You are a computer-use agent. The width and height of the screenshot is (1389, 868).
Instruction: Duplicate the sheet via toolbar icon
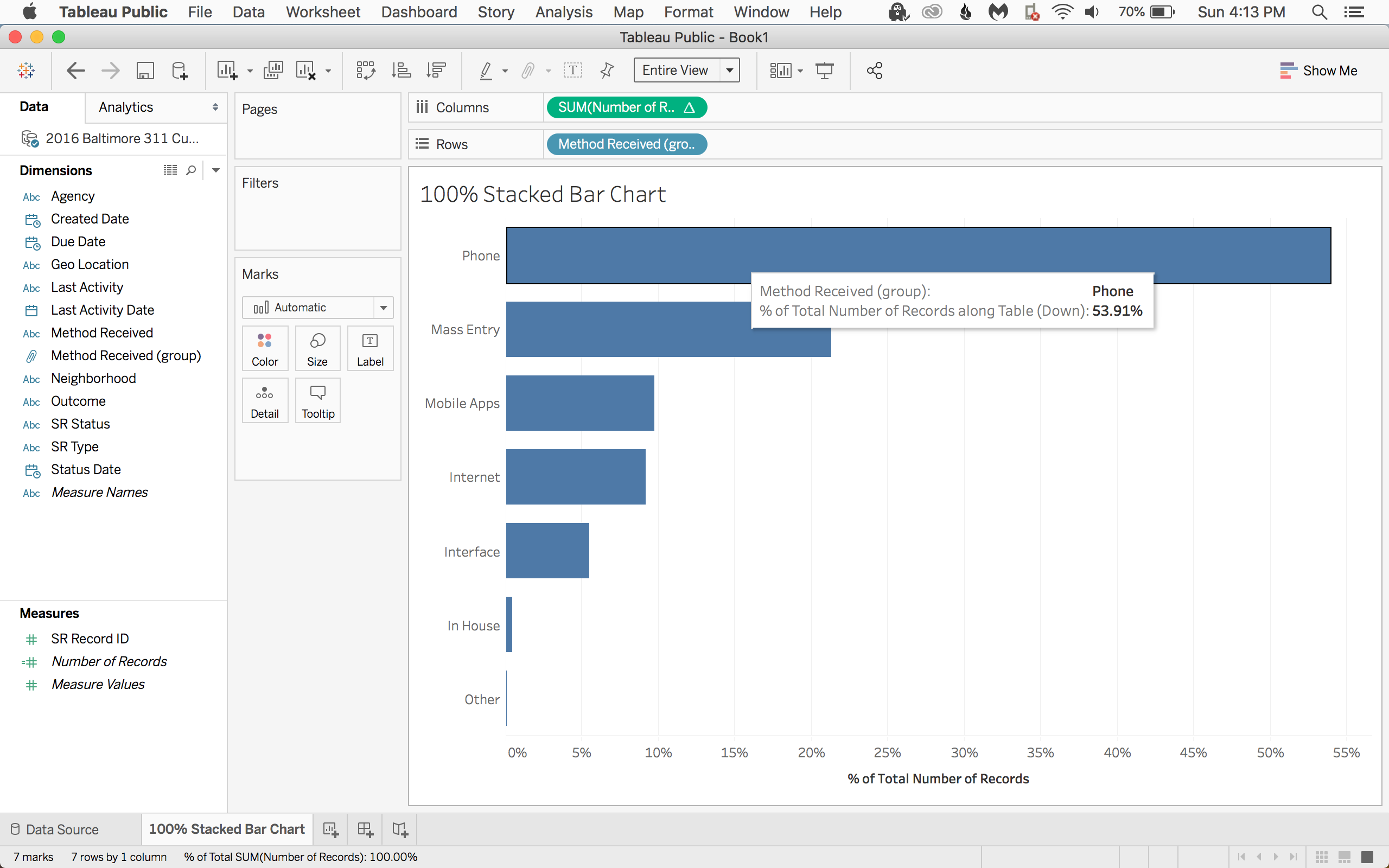[273, 71]
